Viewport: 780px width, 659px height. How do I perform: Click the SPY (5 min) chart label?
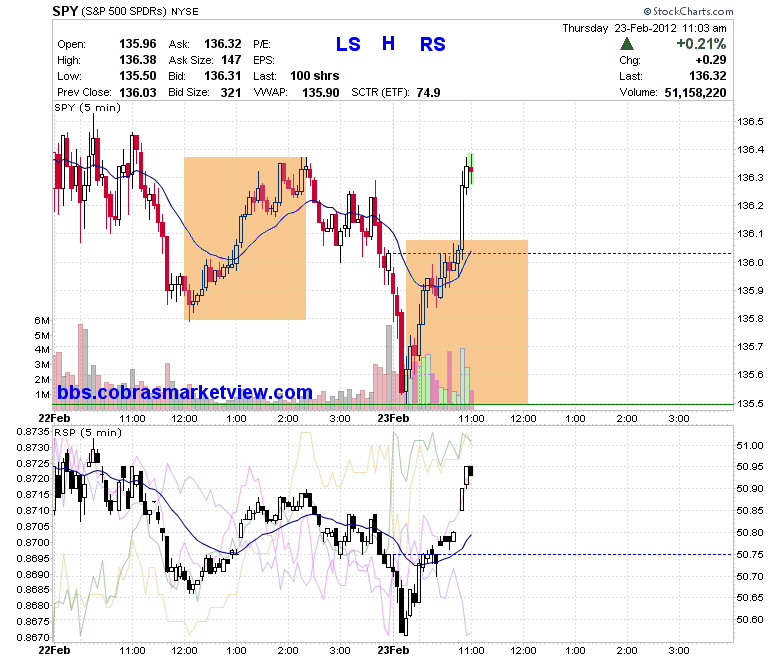coord(88,108)
